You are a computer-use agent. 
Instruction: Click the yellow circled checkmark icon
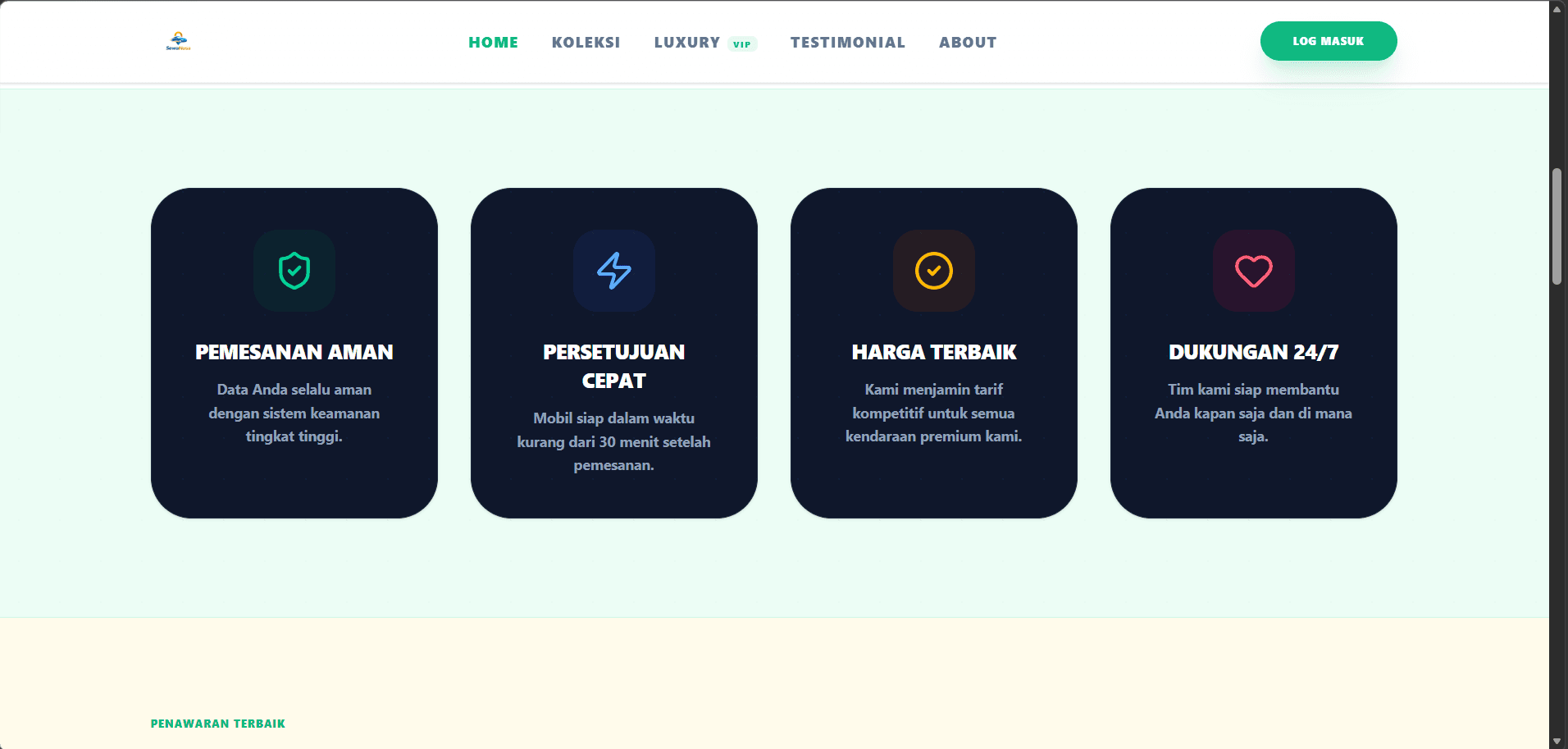[934, 271]
